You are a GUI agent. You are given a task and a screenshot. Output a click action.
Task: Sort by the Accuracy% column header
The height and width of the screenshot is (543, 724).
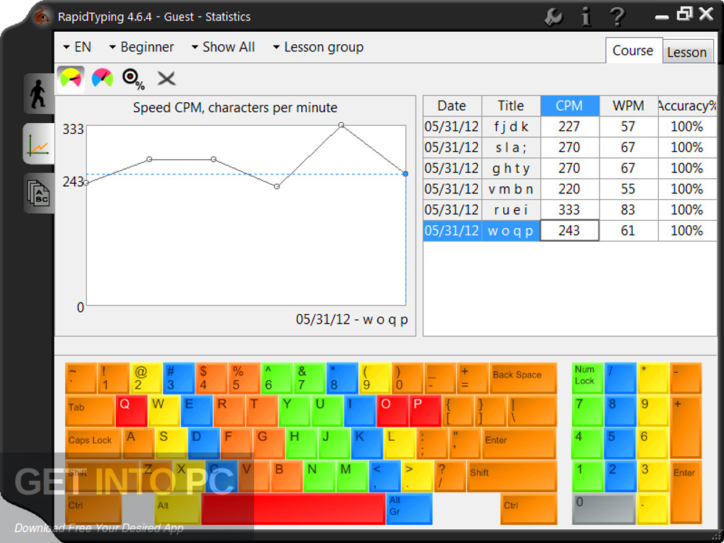pos(687,106)
